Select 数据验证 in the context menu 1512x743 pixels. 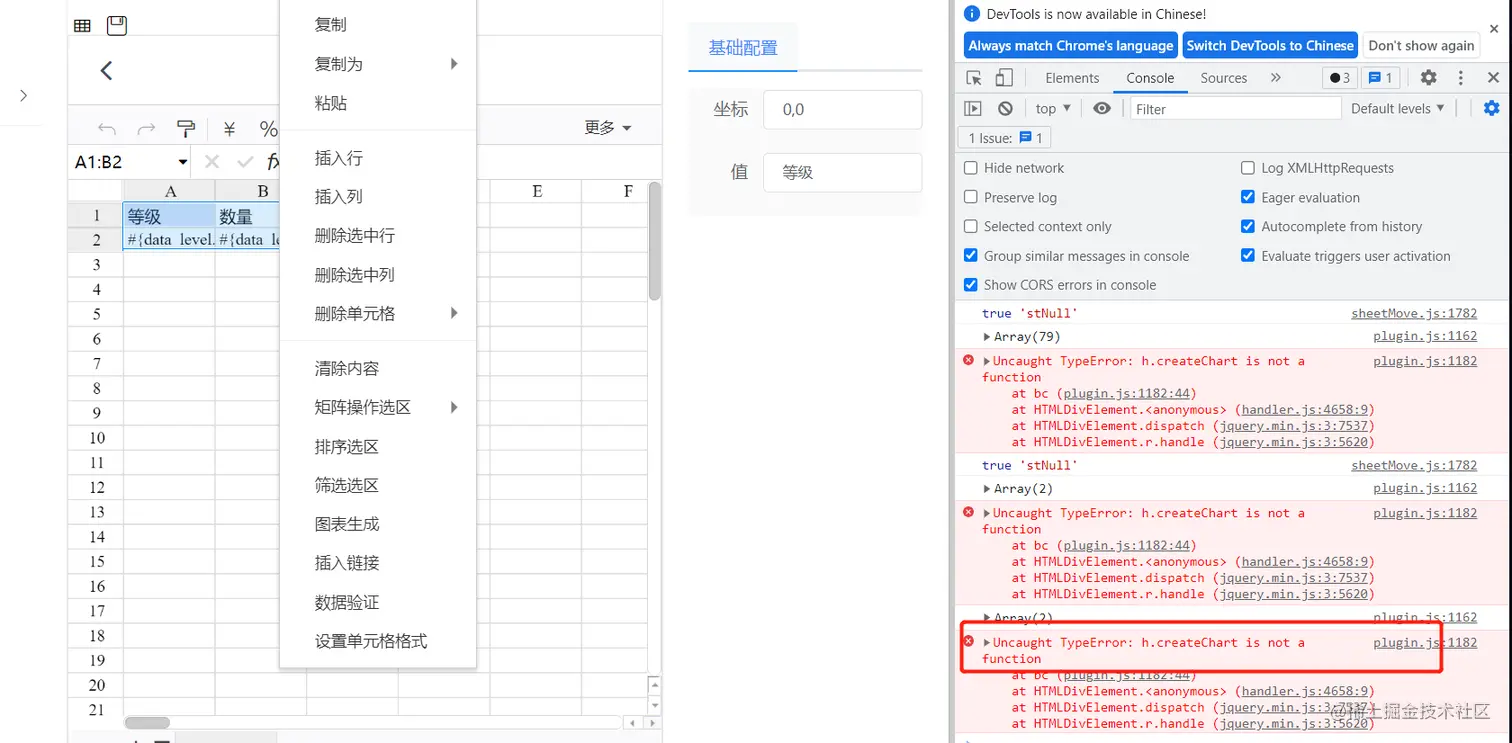point(378,603)
